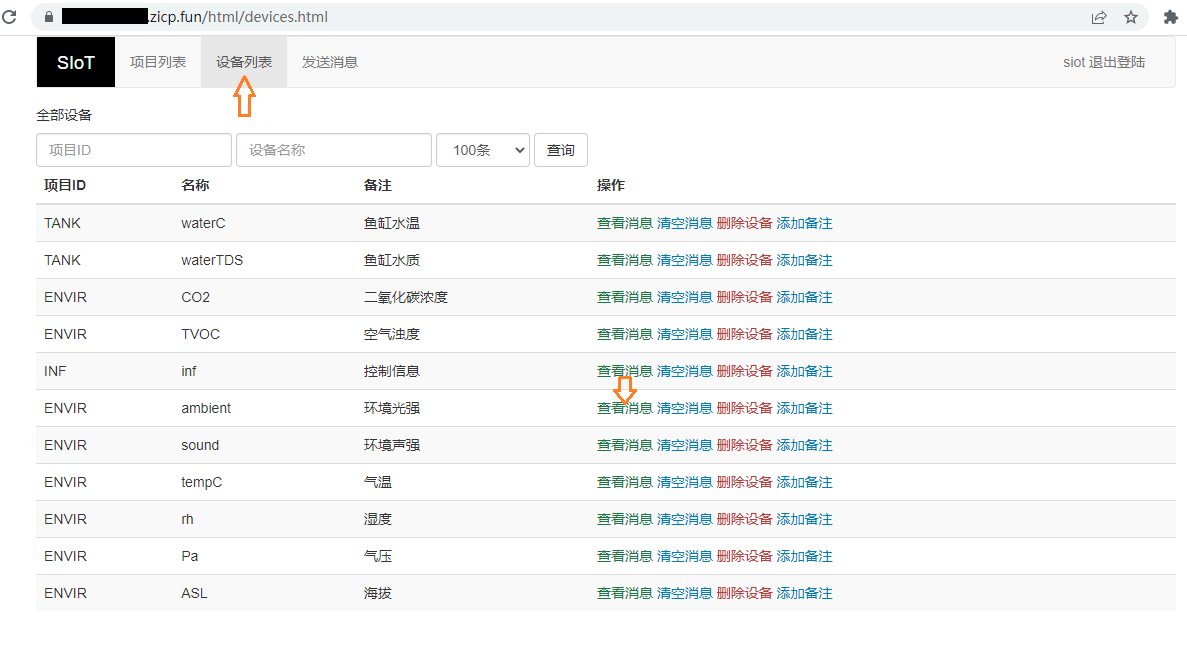The image size is (1187, 659).
Task: Delete the CO2 device
Action: [x=744, y=297]
